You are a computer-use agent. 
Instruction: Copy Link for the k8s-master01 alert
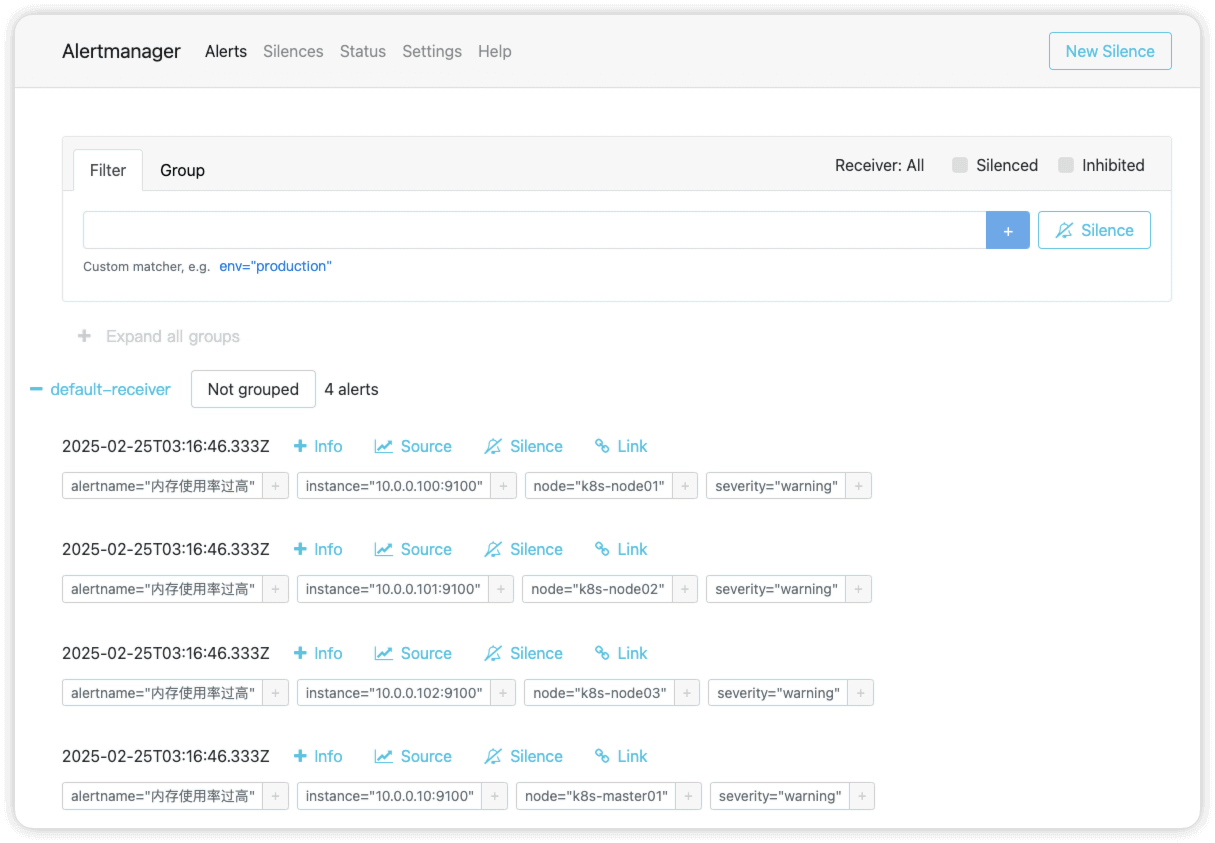621,756
